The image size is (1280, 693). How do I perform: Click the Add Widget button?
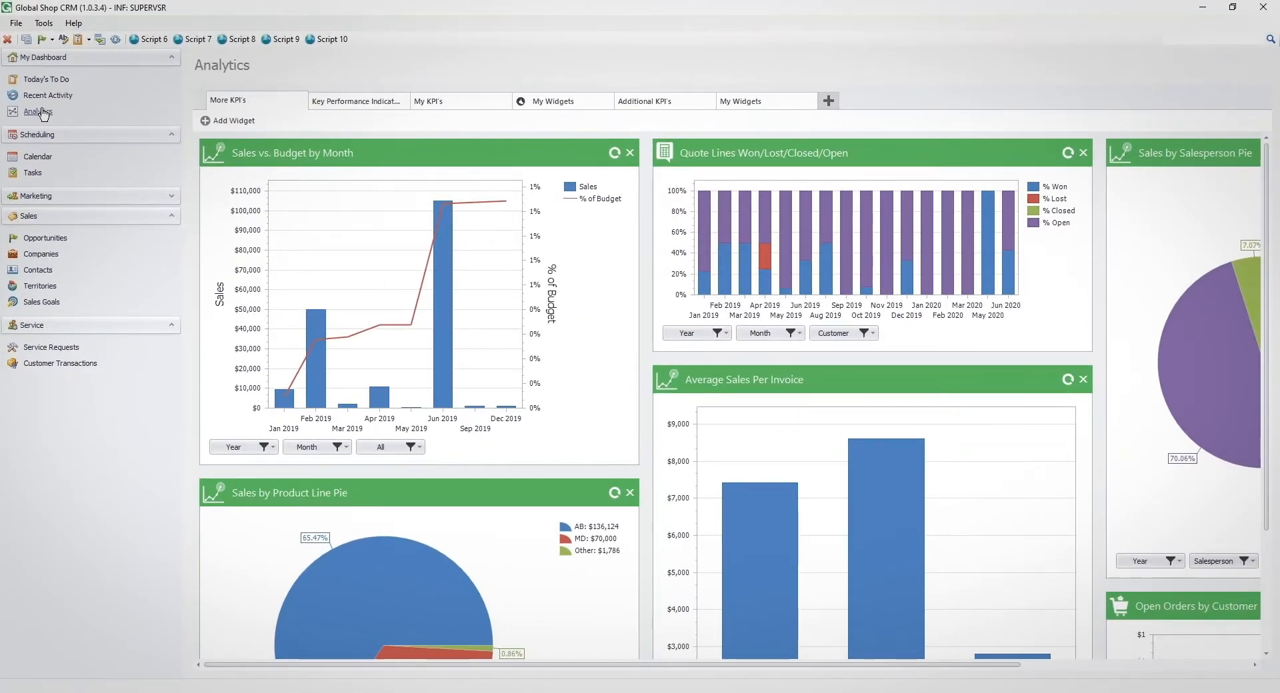(x=227, y=121)
